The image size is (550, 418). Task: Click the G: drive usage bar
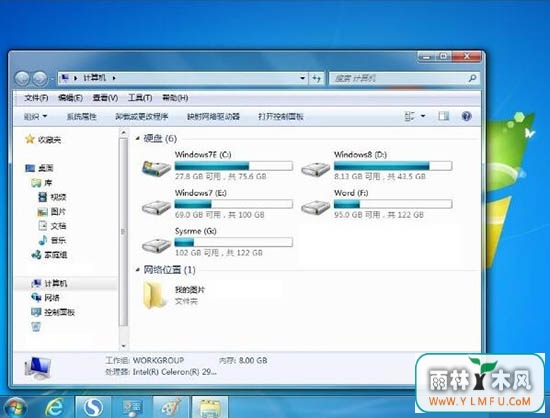[234, 242]
